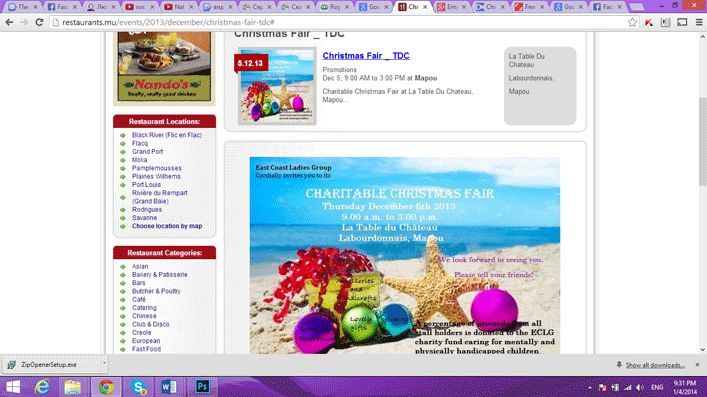Show all downloads link
707x397 pixels.
pos(655,365)
